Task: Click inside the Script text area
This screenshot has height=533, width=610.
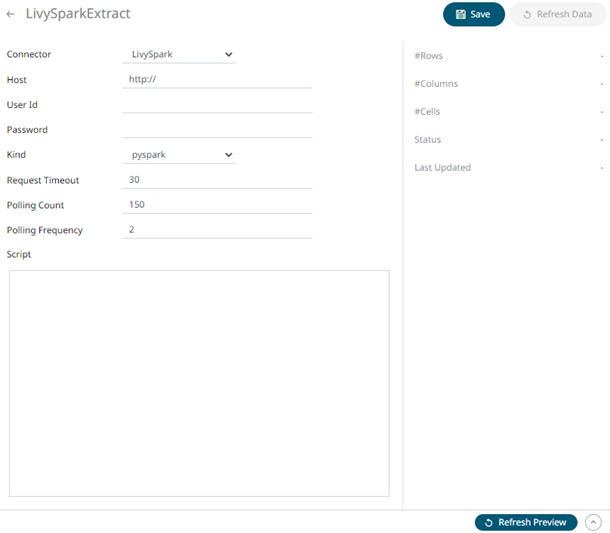Action: pyautogui.click(x=199, y=382)
